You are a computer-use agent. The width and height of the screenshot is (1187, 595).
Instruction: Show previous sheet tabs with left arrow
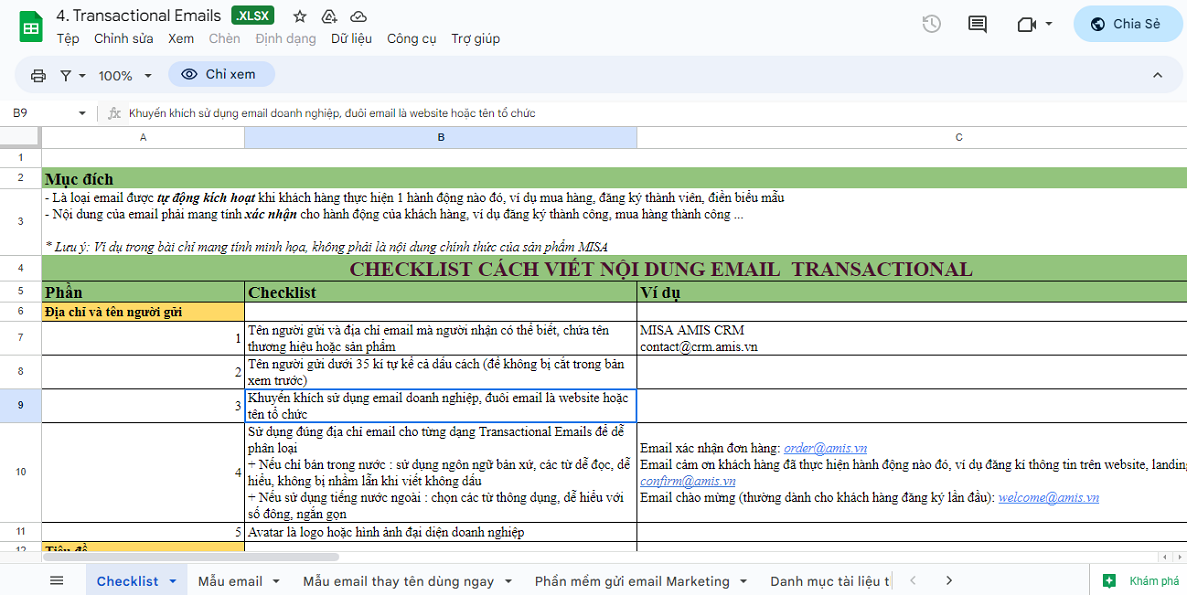click(x=914, y=581)
